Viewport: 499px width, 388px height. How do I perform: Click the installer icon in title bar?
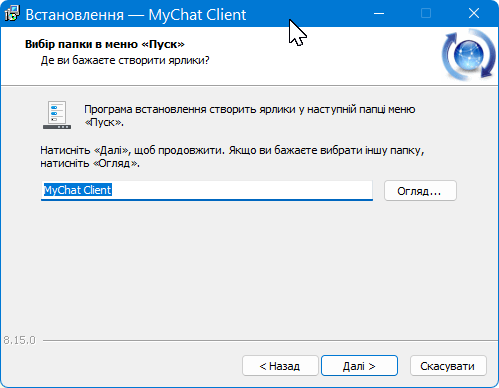click(x=12, y=14)
